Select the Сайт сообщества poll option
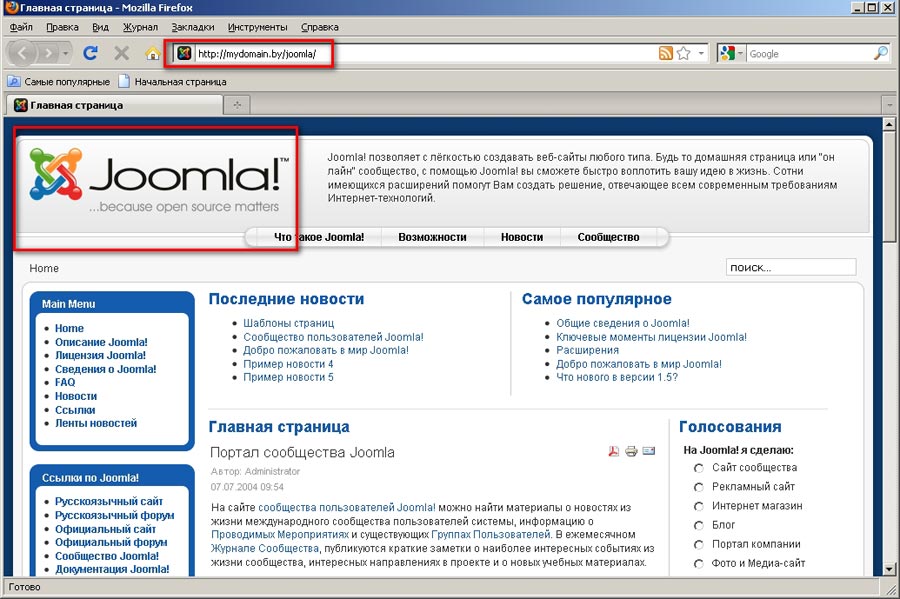The height and width of the screenshot is (599, 900). 699,468
